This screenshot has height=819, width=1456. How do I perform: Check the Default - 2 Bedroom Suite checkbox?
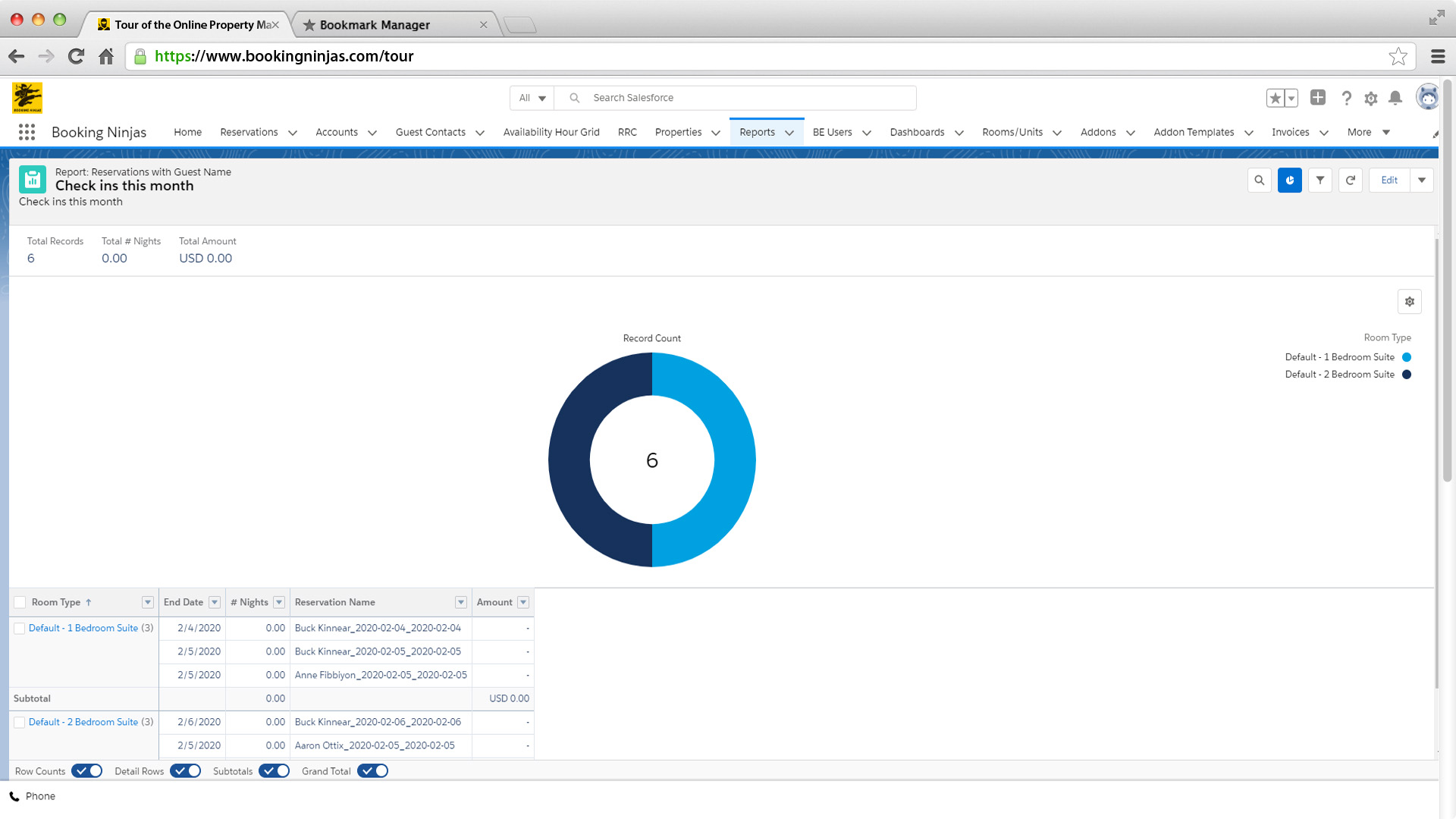(x=20, y=723)
